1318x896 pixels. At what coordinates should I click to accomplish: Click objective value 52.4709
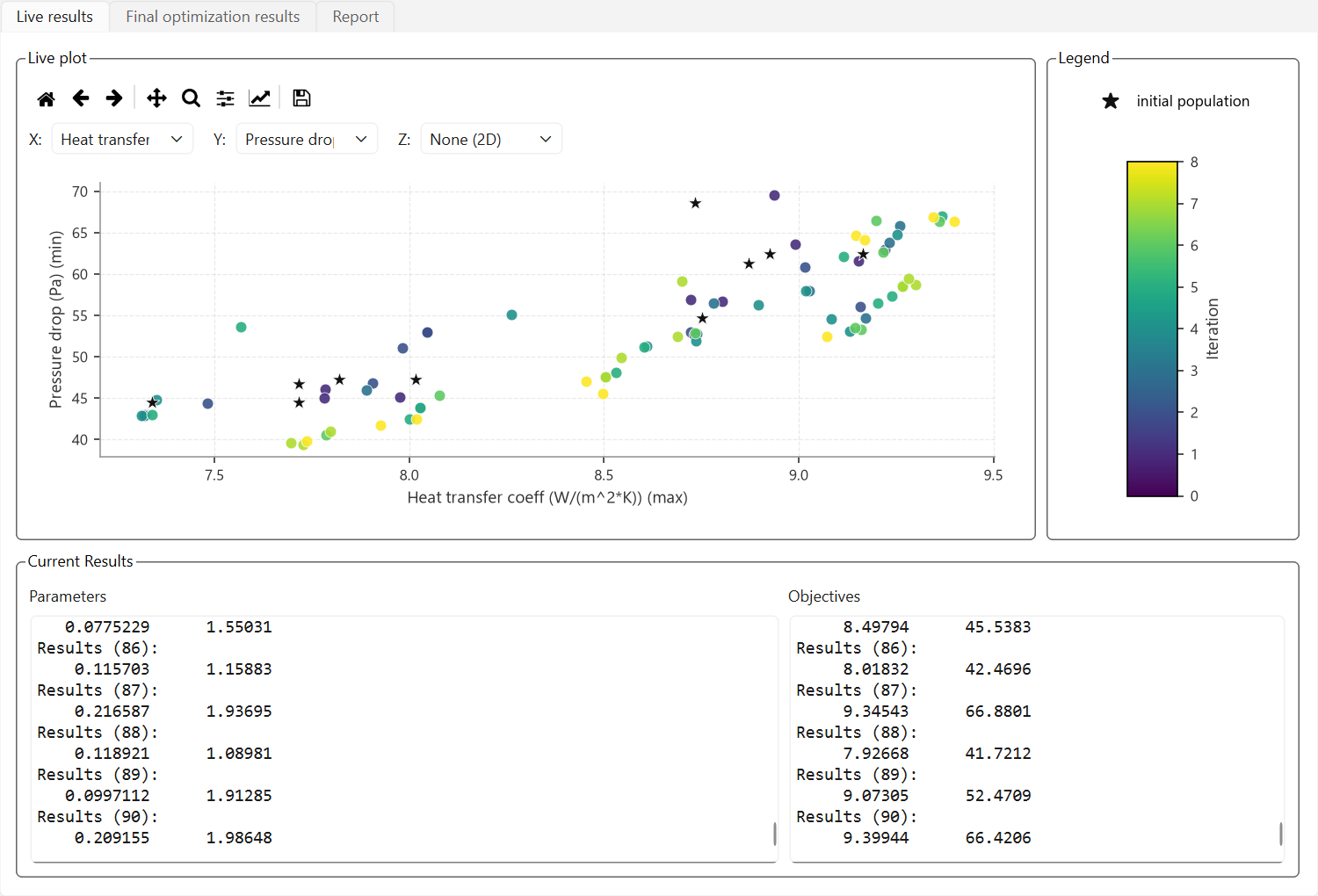click(998, 796)
